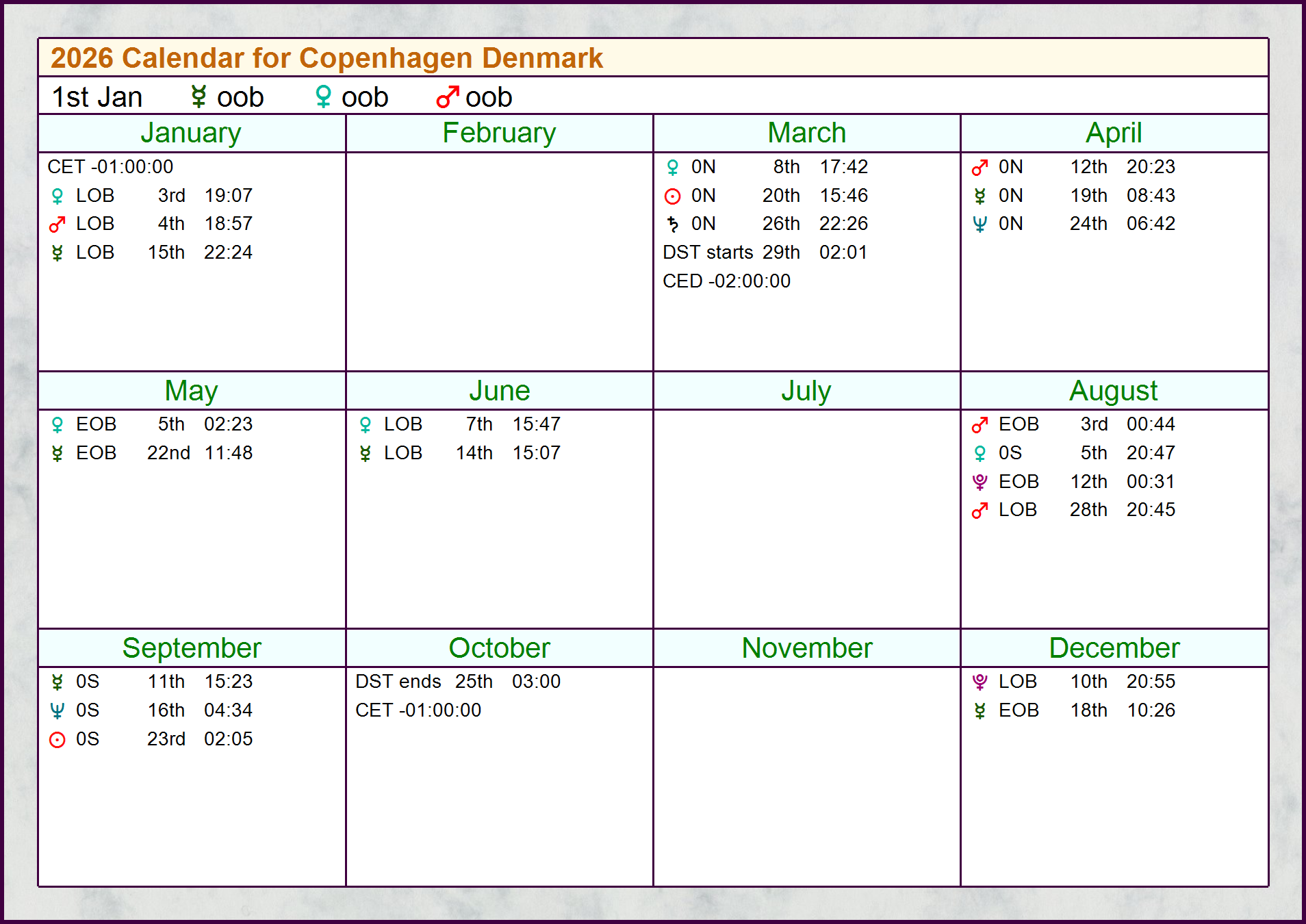This screenshot has height=924, width=1306.
Task: Click the 'DST starts' entry in March
Action: tap(707, 253)
